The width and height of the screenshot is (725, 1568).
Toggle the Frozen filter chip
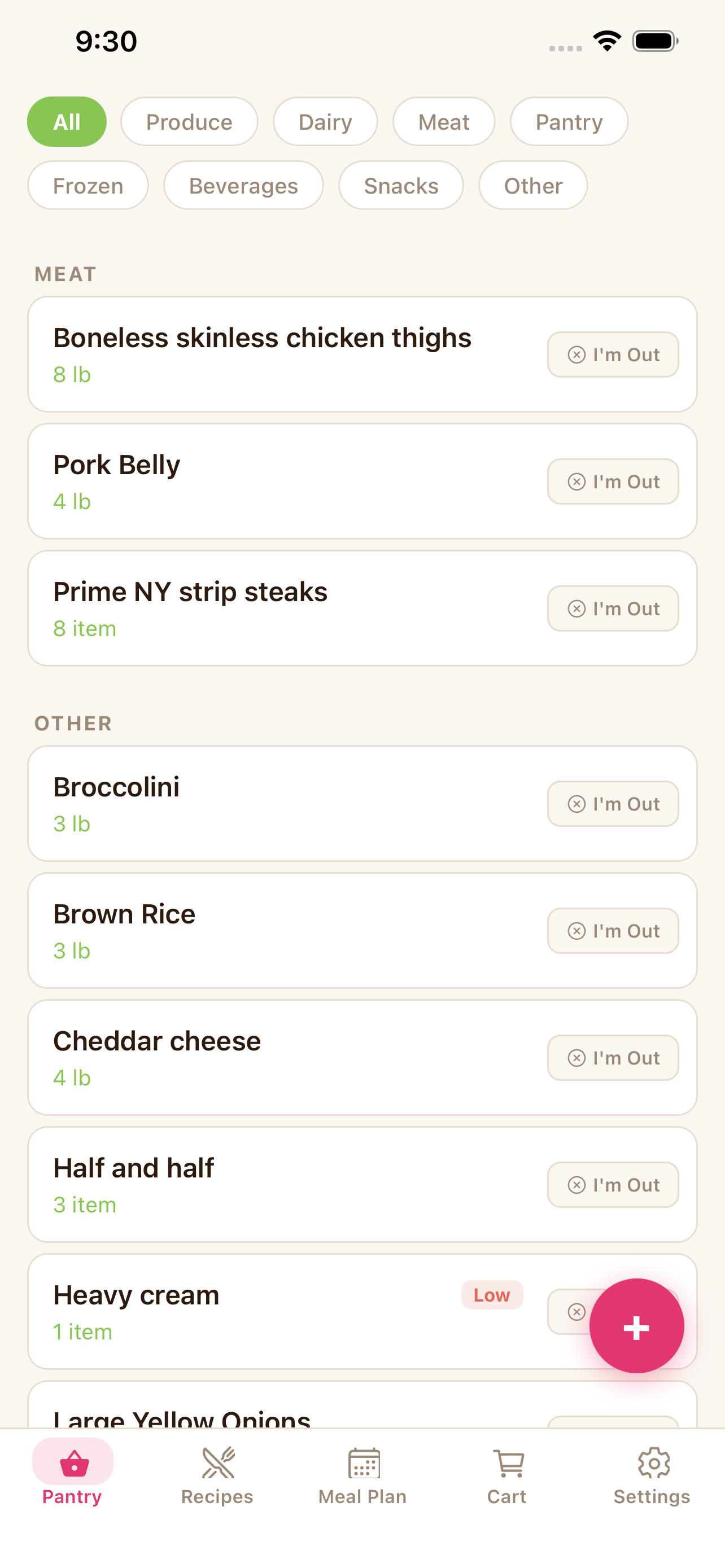pos(88,186)
